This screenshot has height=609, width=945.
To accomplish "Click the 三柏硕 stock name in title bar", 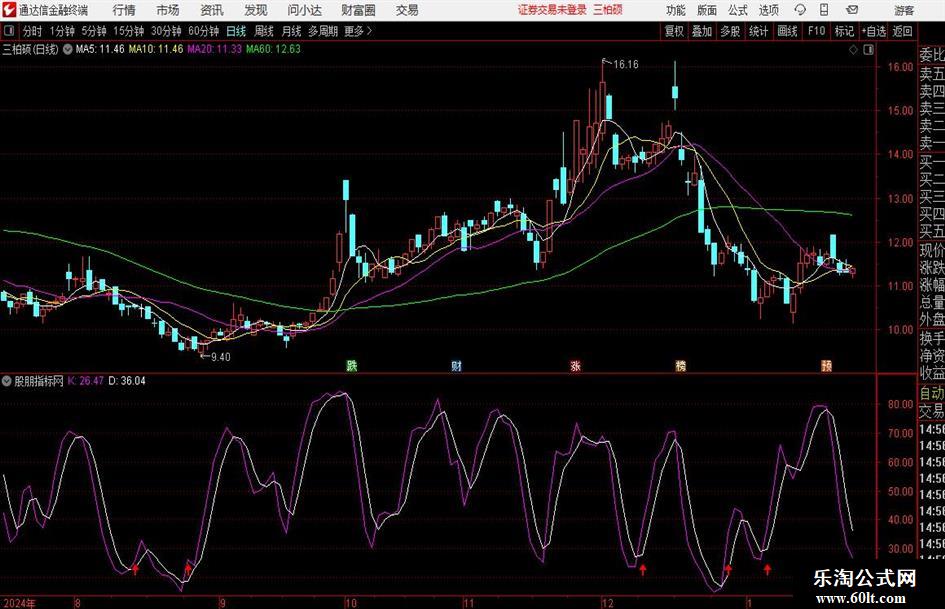I will tap(608, 10).
